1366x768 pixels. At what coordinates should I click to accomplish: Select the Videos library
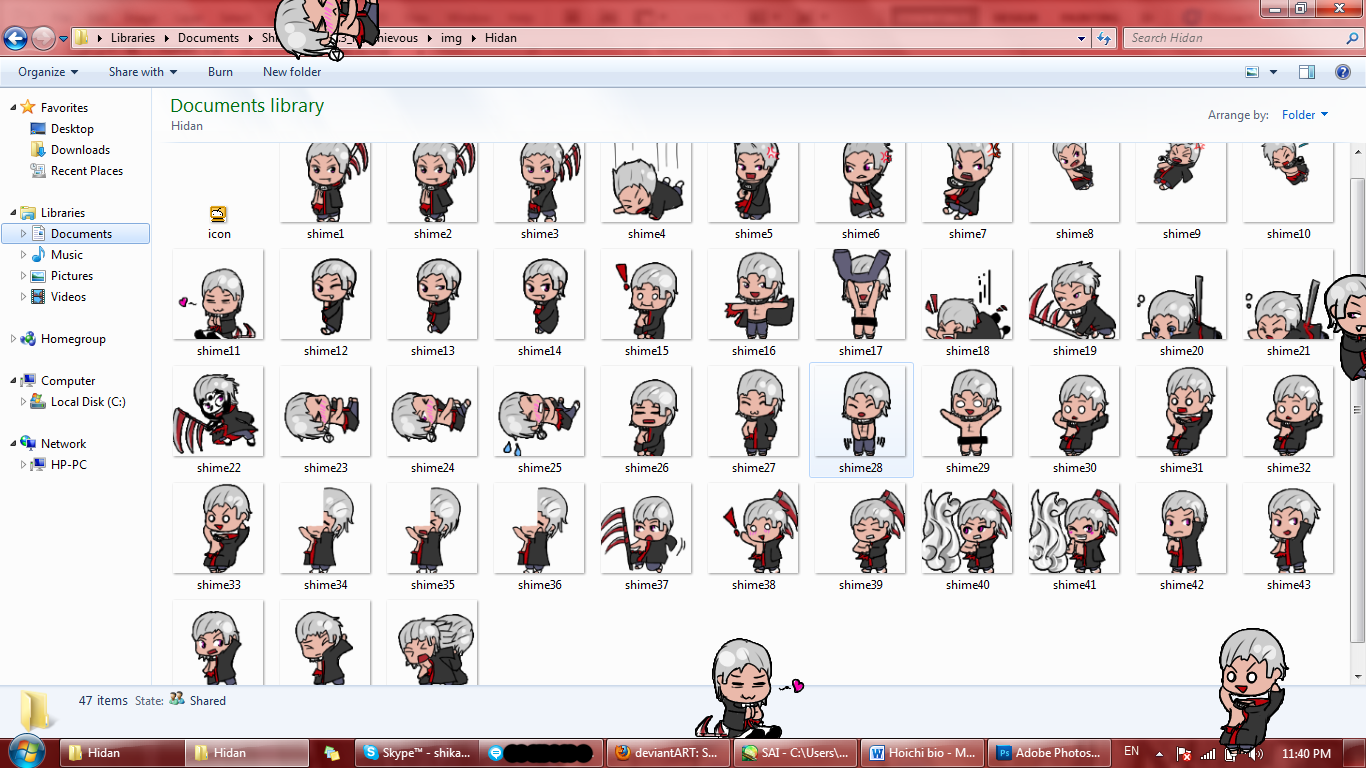(x=68, y=297)
